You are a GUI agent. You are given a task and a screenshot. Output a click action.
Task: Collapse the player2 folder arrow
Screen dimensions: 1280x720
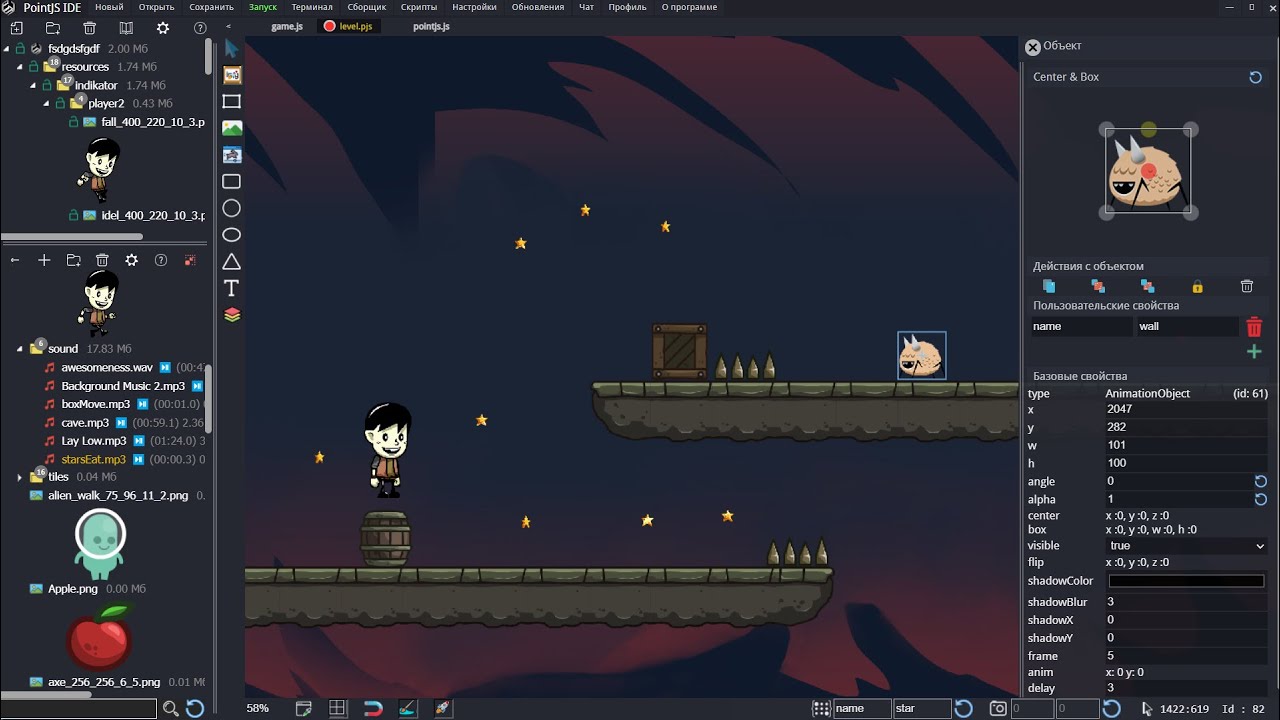[x=46, y=103]
